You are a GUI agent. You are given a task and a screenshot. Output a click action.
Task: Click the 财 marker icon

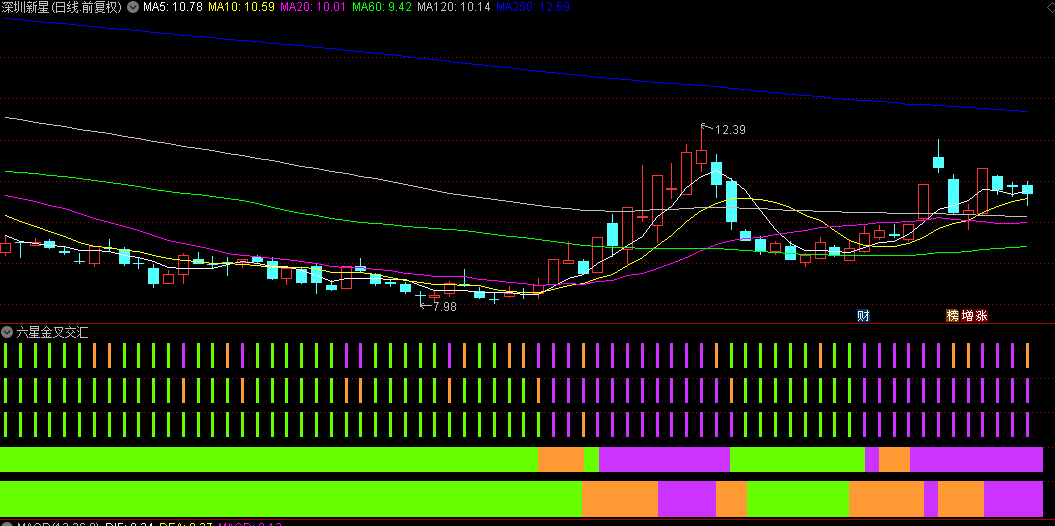[x=863, y=316]
